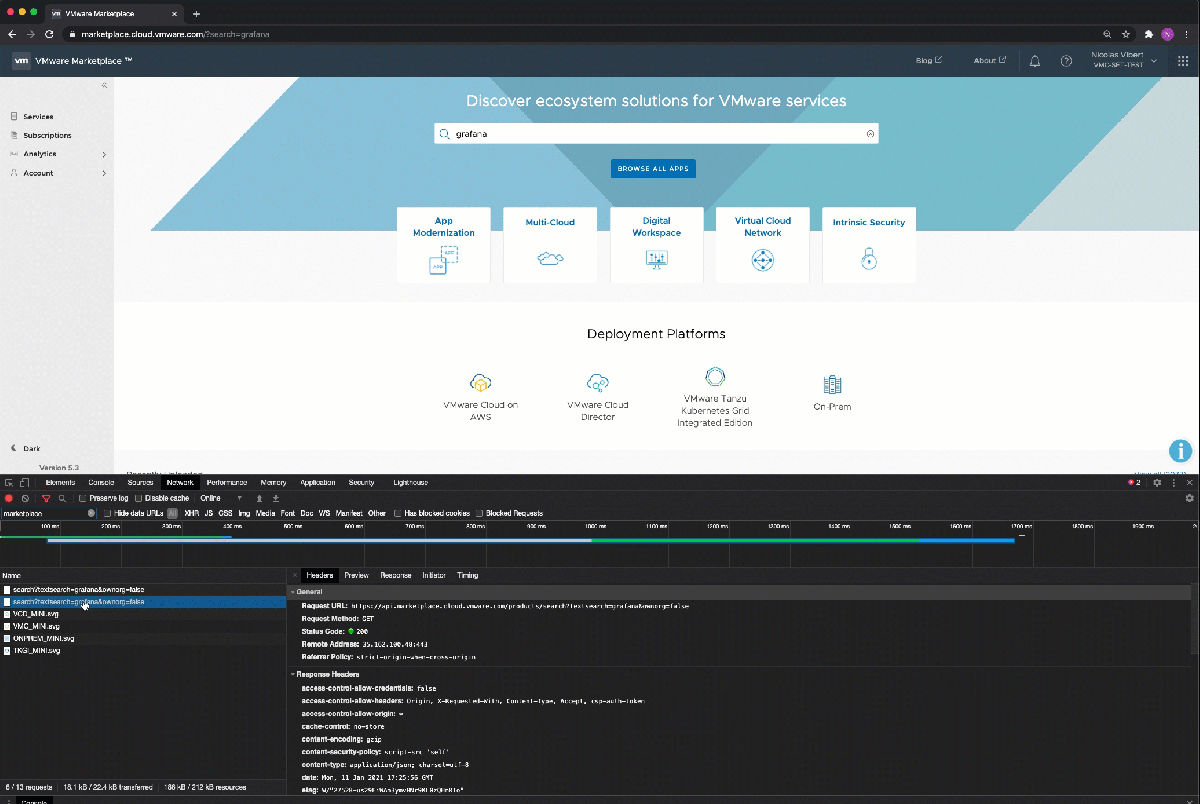Activate DevTools inspect element picker

[x=9, y=483]
